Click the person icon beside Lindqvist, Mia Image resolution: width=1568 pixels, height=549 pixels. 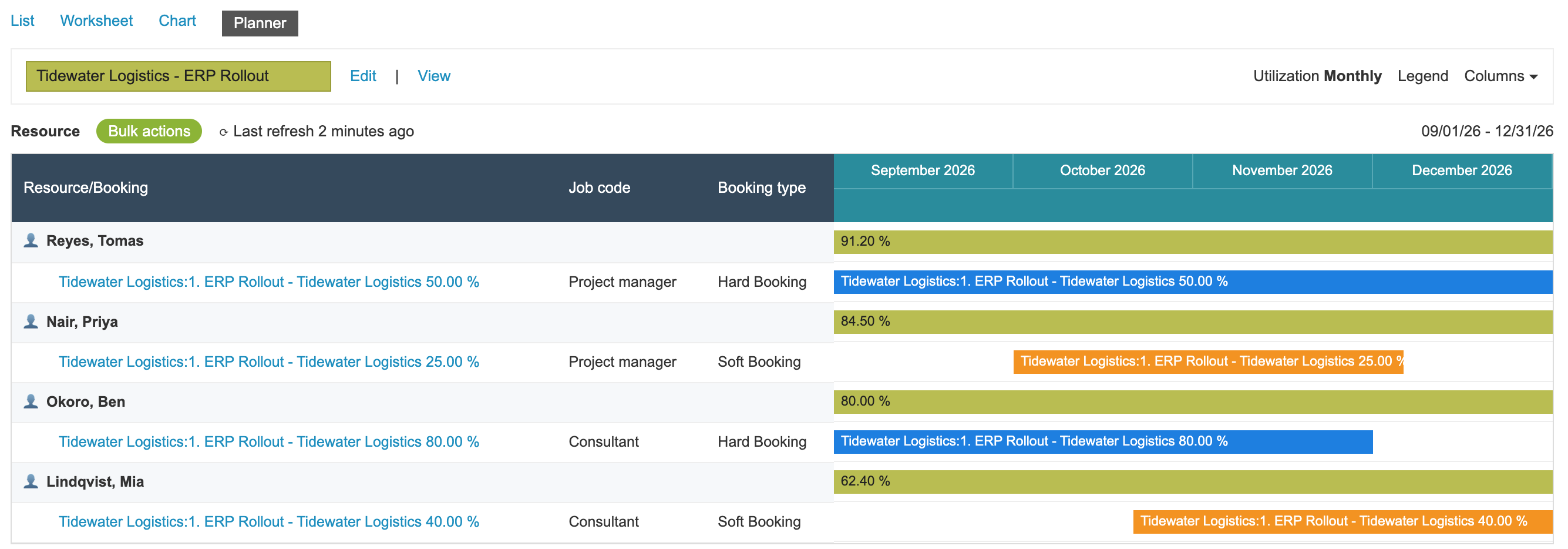tap(31, 481)
